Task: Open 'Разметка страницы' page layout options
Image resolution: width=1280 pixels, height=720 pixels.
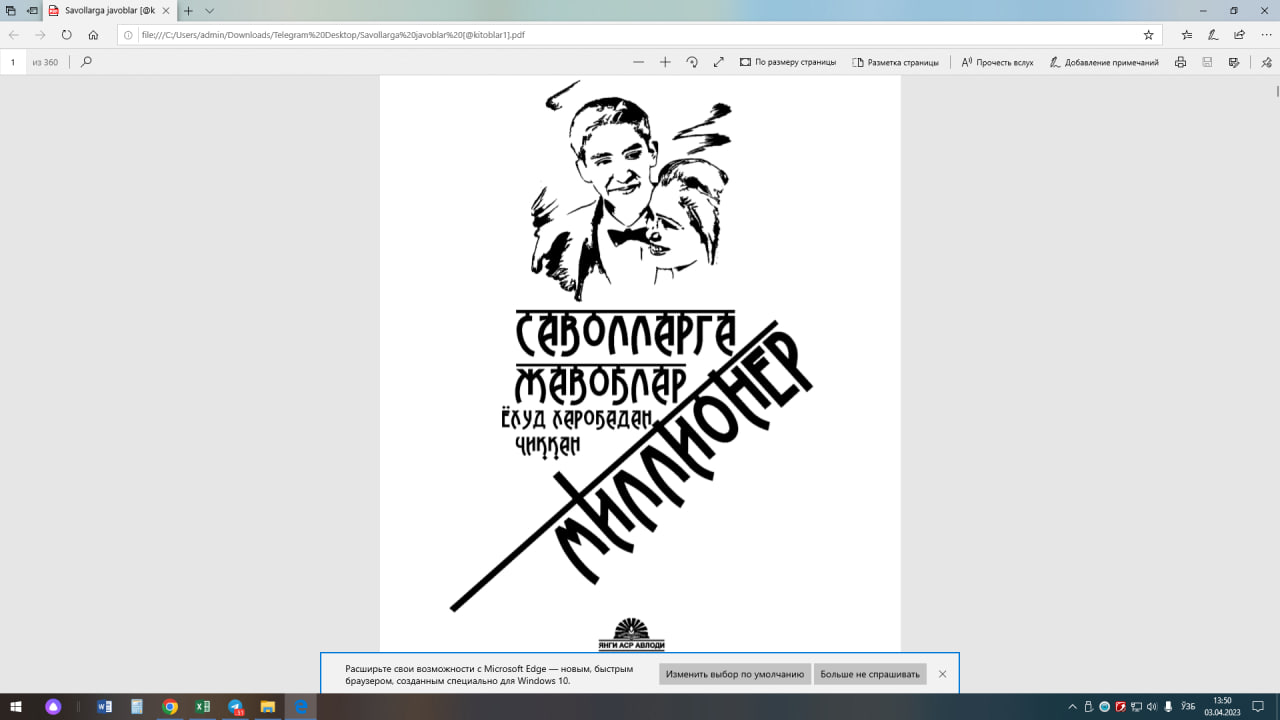Action: (895, 62)
